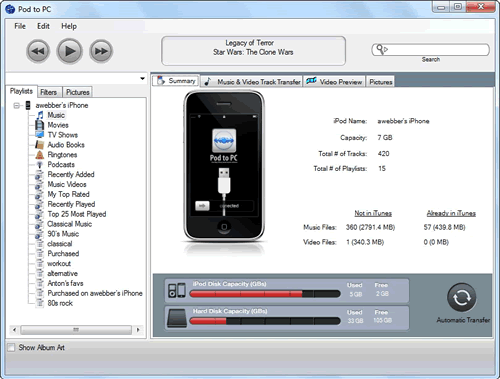Click the iPhone image thumbnail

click(224, 166)
